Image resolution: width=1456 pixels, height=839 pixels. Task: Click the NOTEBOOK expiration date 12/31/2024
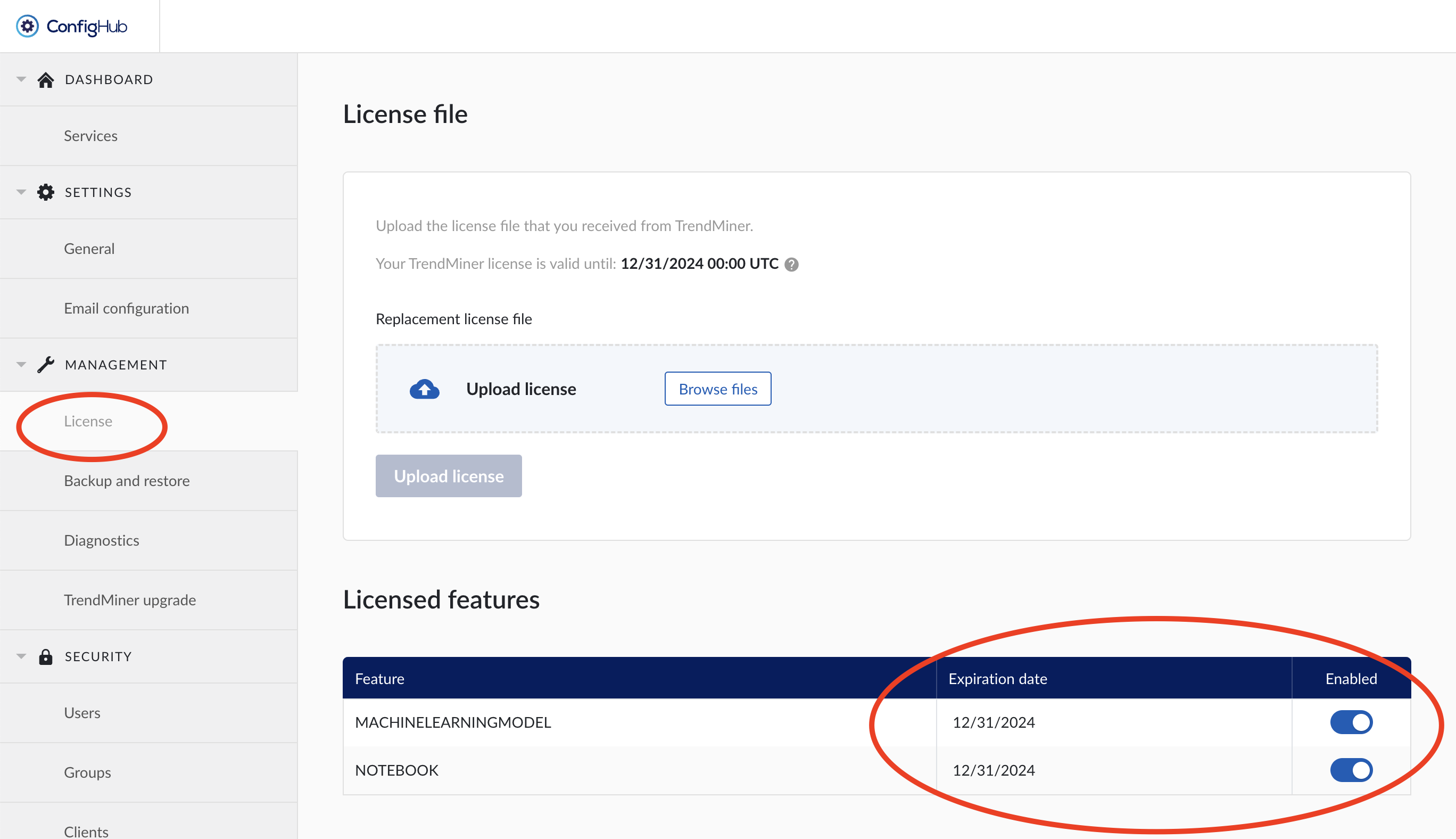coord(994,770)
